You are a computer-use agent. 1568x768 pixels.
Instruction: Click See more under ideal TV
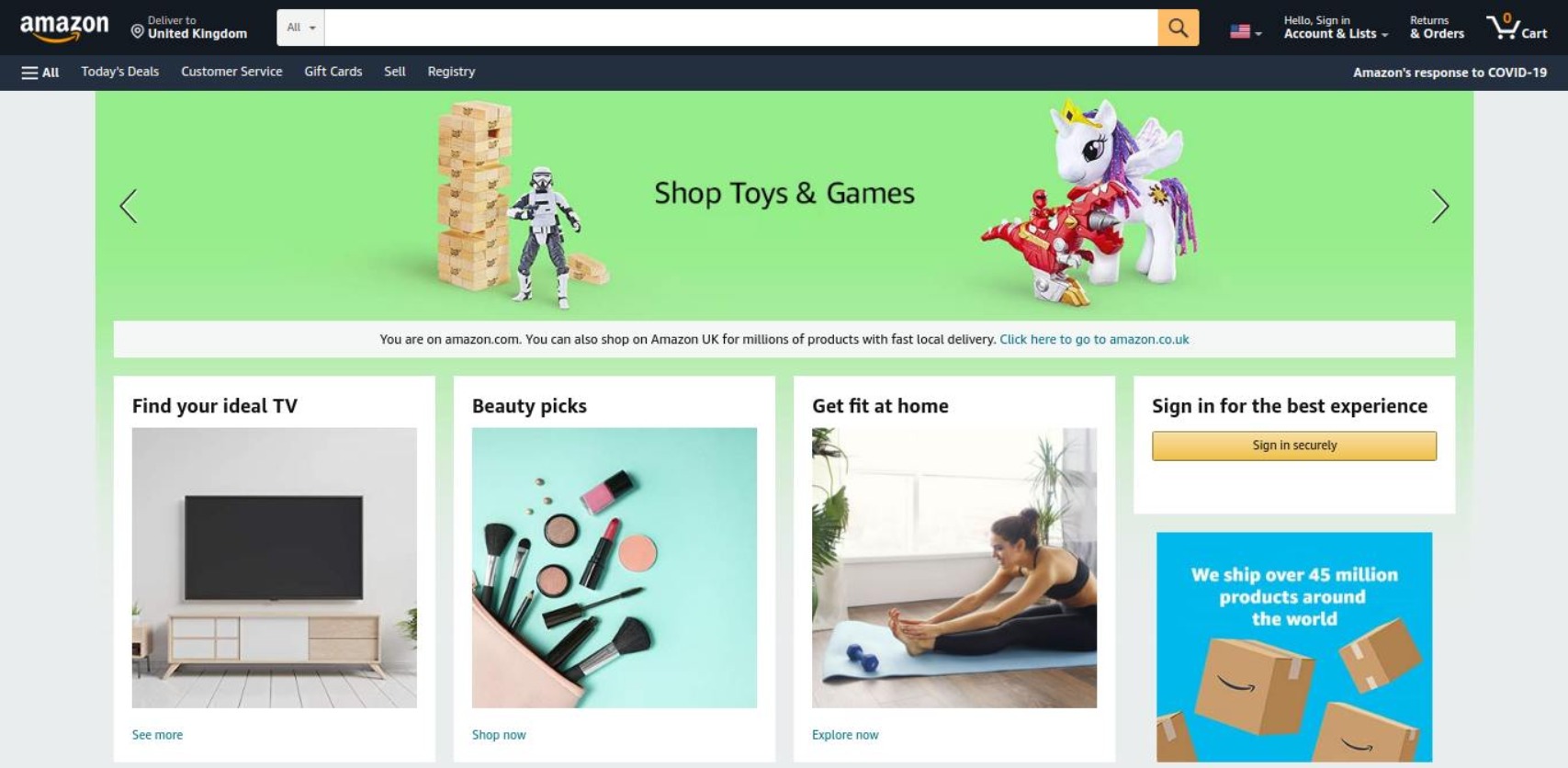coord(157,735)
